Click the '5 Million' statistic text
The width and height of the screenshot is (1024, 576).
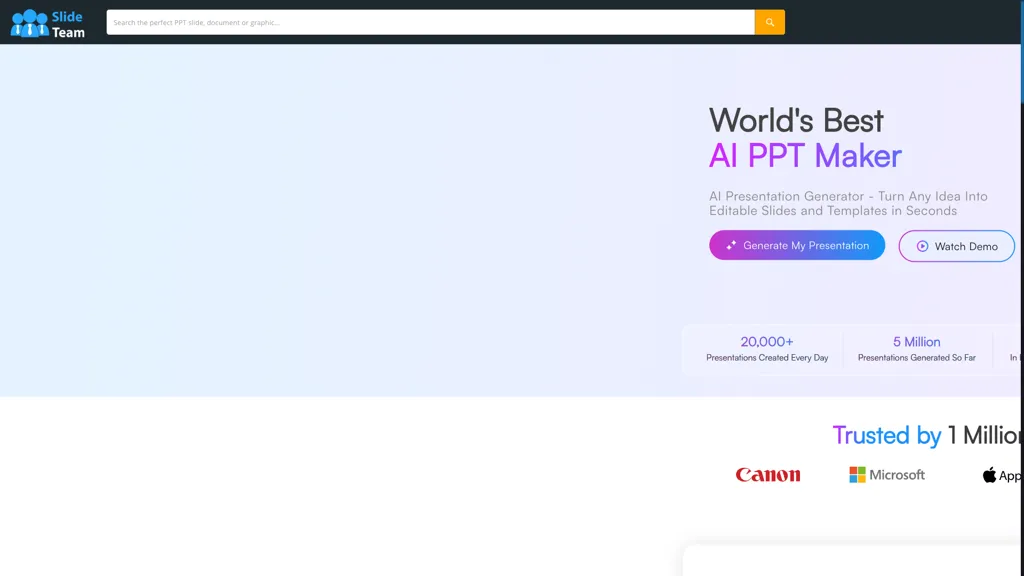pyautogui.click(x=916, y=342)
